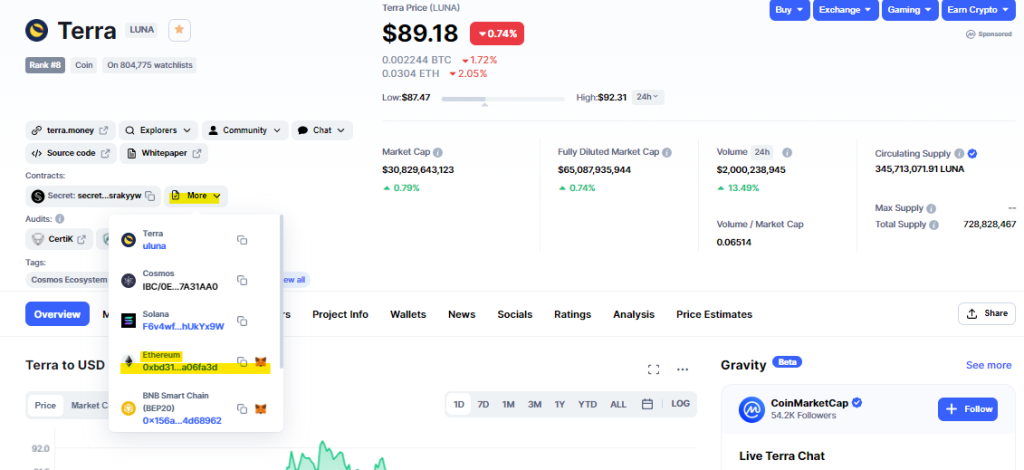
Task: Click the low-high price range slider
Action: pyautogui.click(x=503, y=99)
